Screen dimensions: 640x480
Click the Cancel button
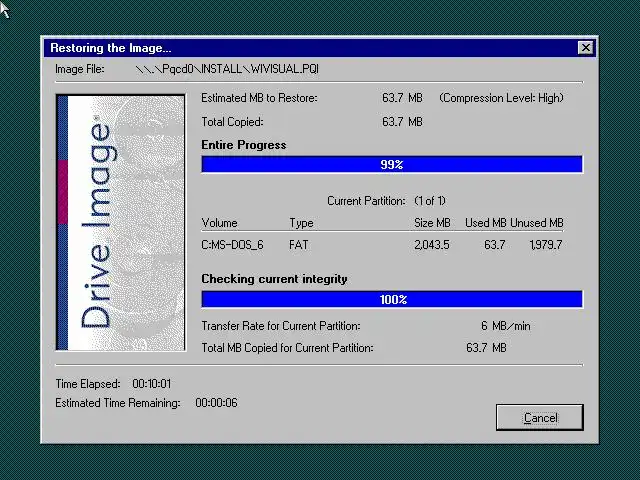tap(540, 417)
